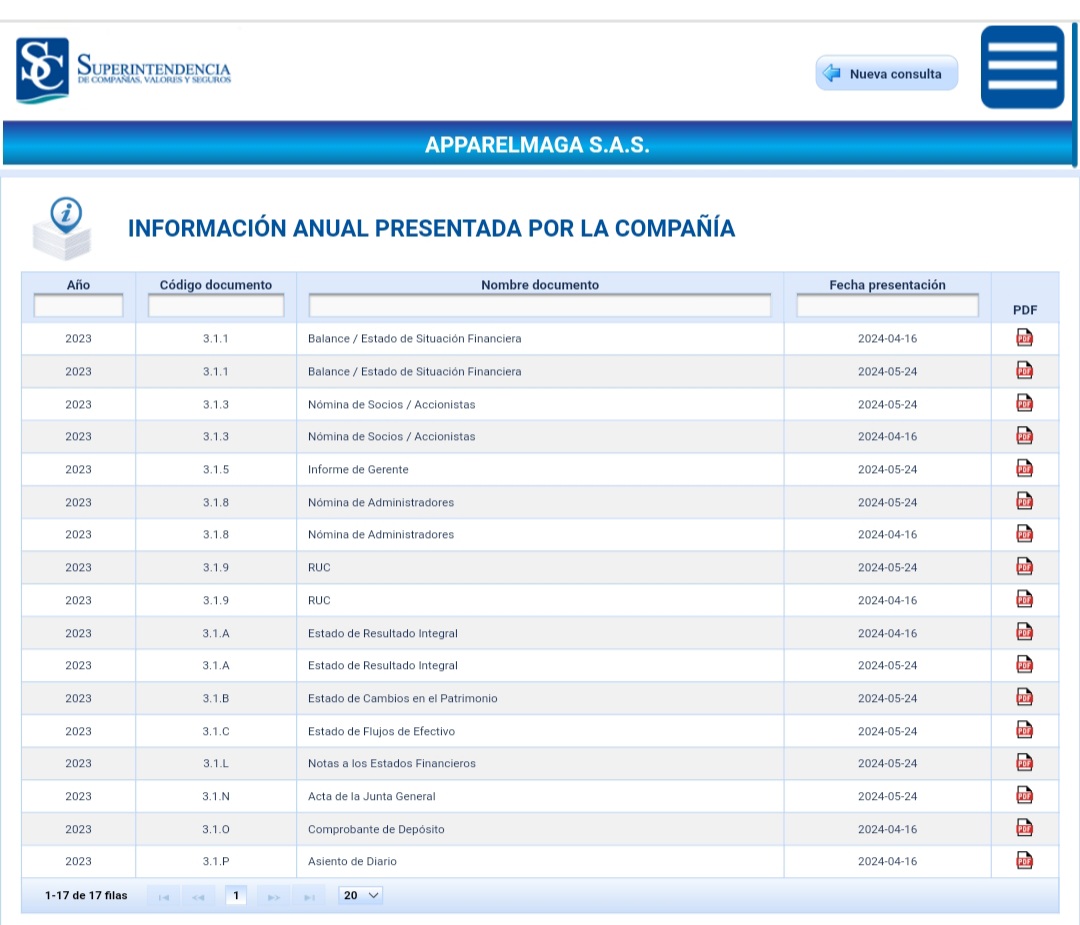
Task: Open PDF for Balance dated 2024-05-24
Action: [1024, 371]
